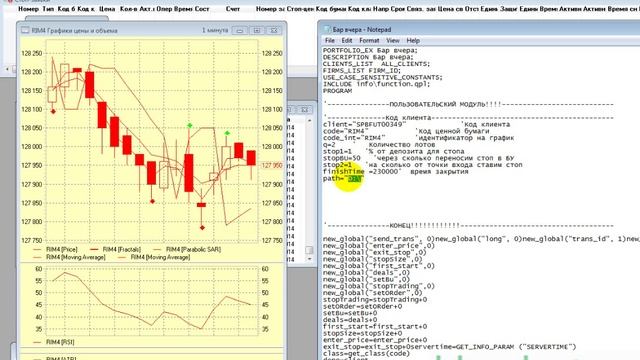The width and height of the screenshot is (640, 360).
Task: Click the new_global("first_start",0) line
Action: tap(379, 266)
